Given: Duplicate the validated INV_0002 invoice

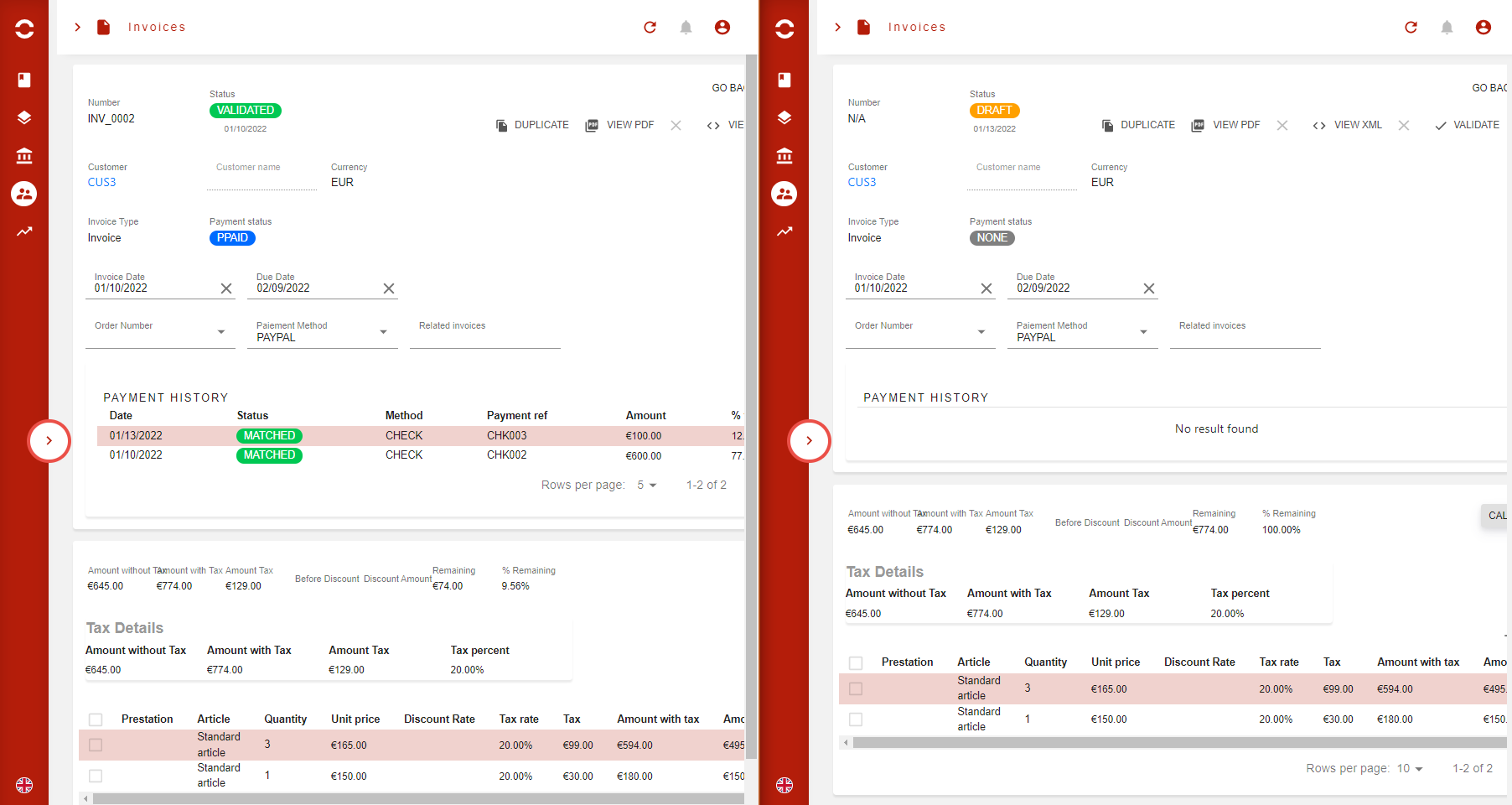Looking at the screenshot, I should pyautogui.click(x=532, y=125).
